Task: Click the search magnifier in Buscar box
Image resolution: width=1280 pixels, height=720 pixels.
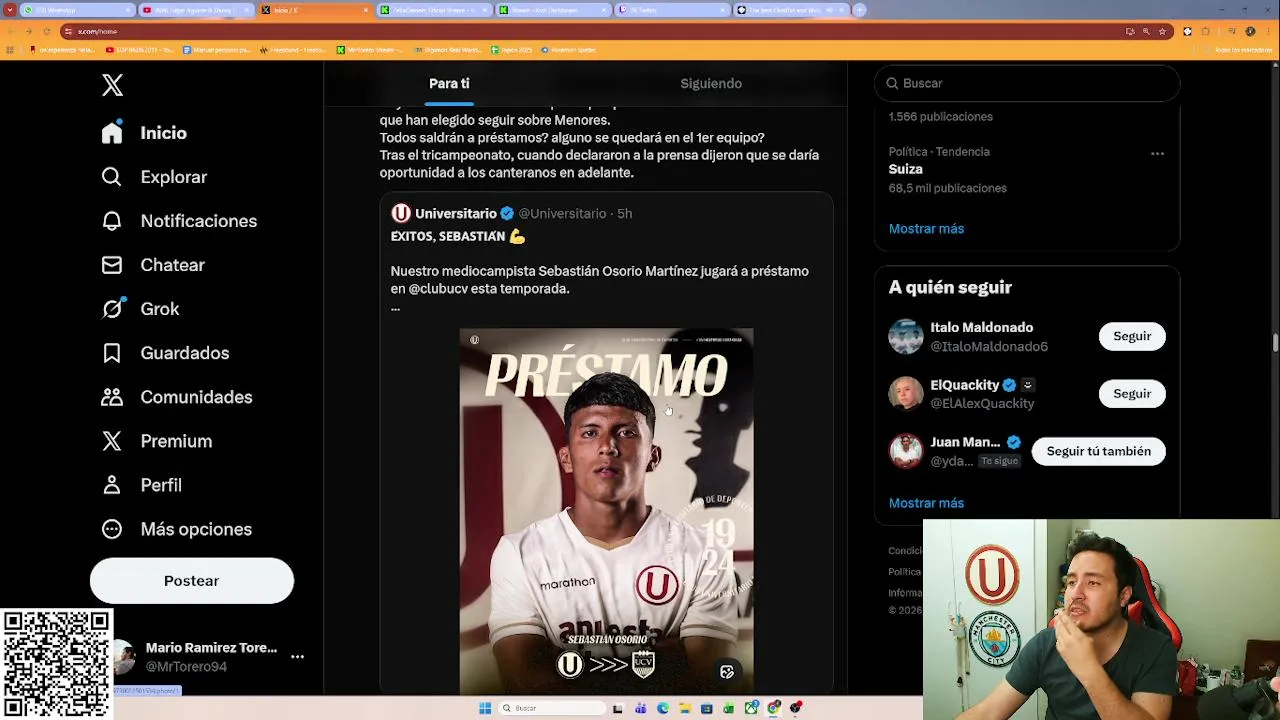Action: pyautogui.click(x=893, y=83)
